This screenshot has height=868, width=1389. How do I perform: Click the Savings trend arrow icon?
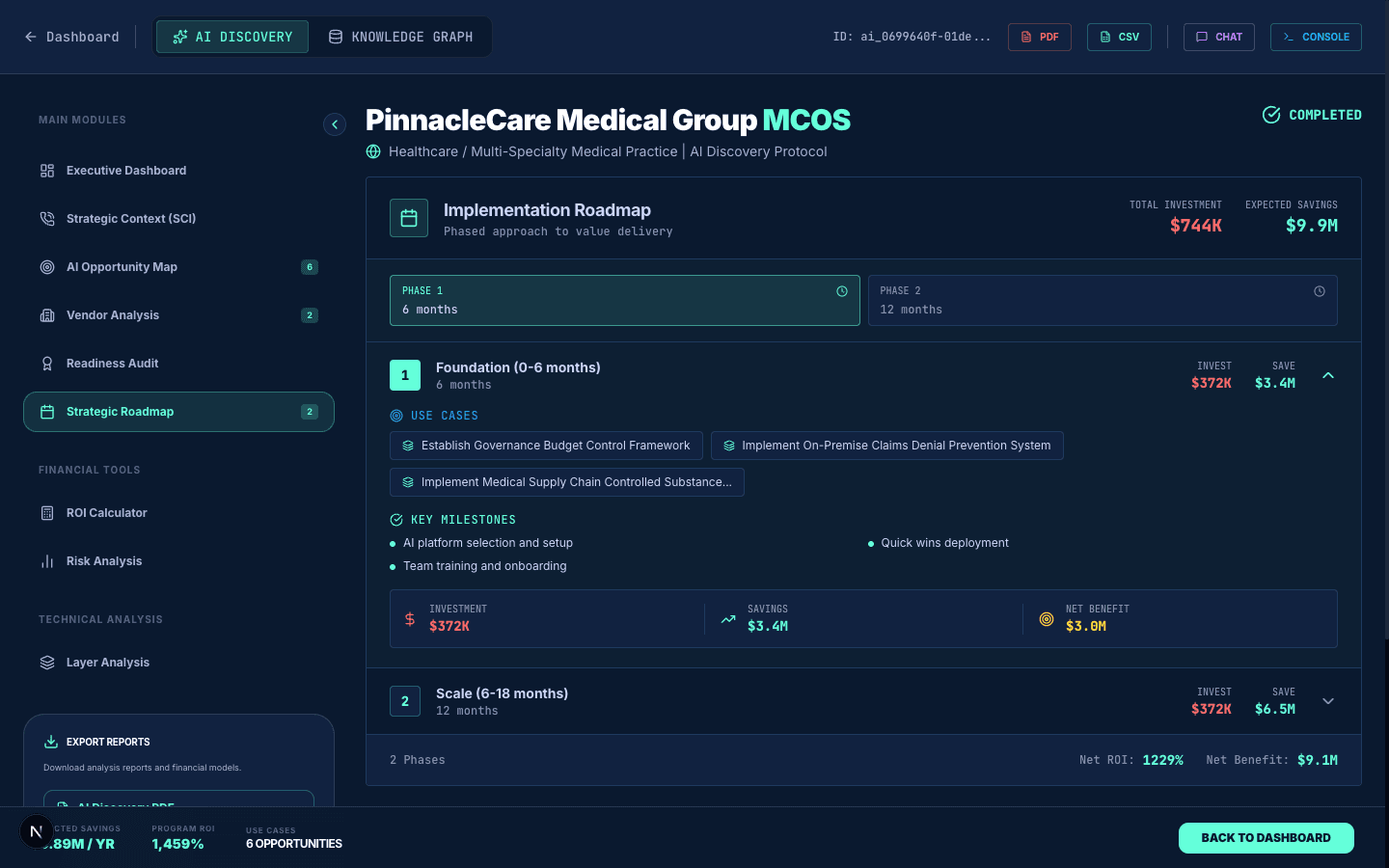pos(728,619)
